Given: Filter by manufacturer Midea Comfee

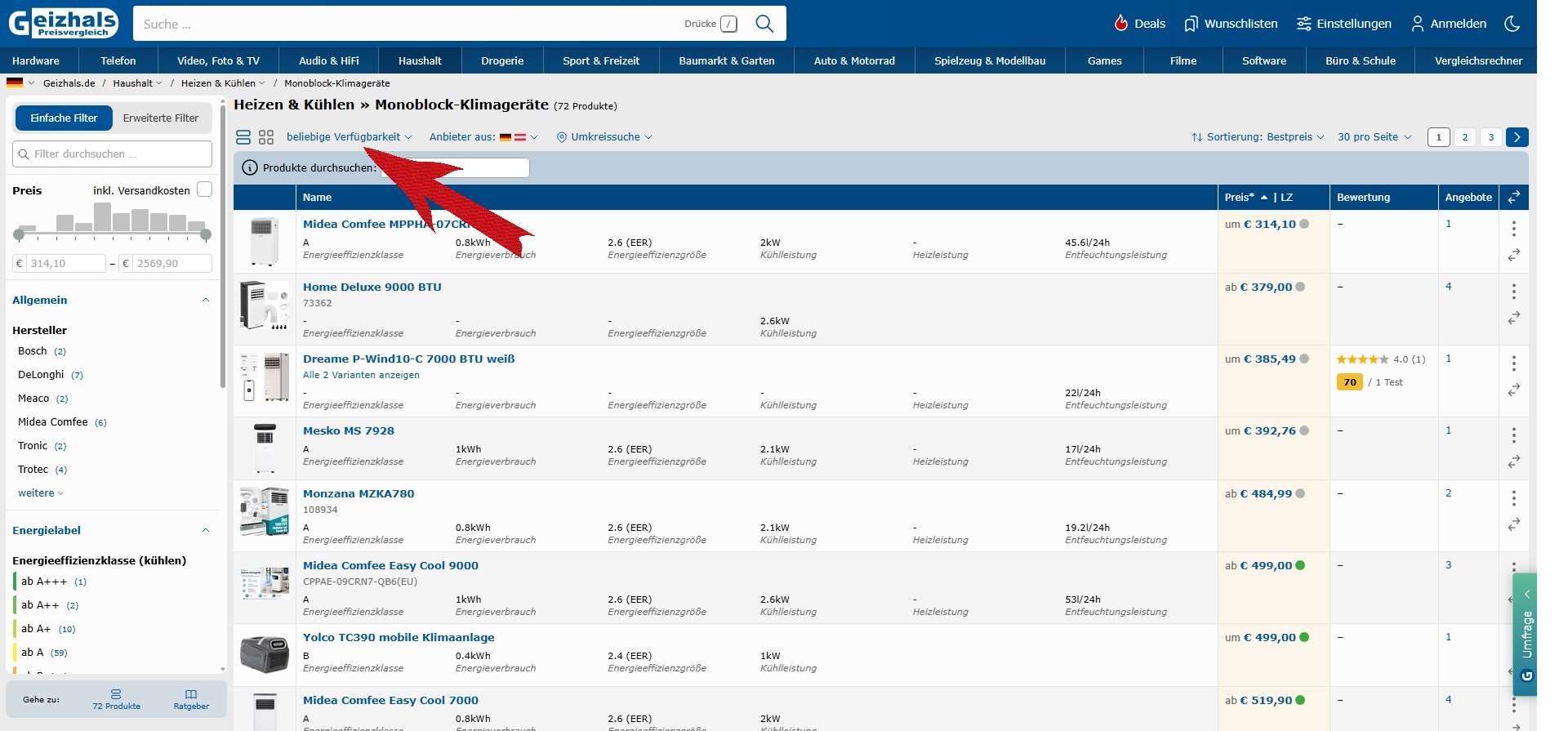Looking at the screenshot, I should (62, 422).
